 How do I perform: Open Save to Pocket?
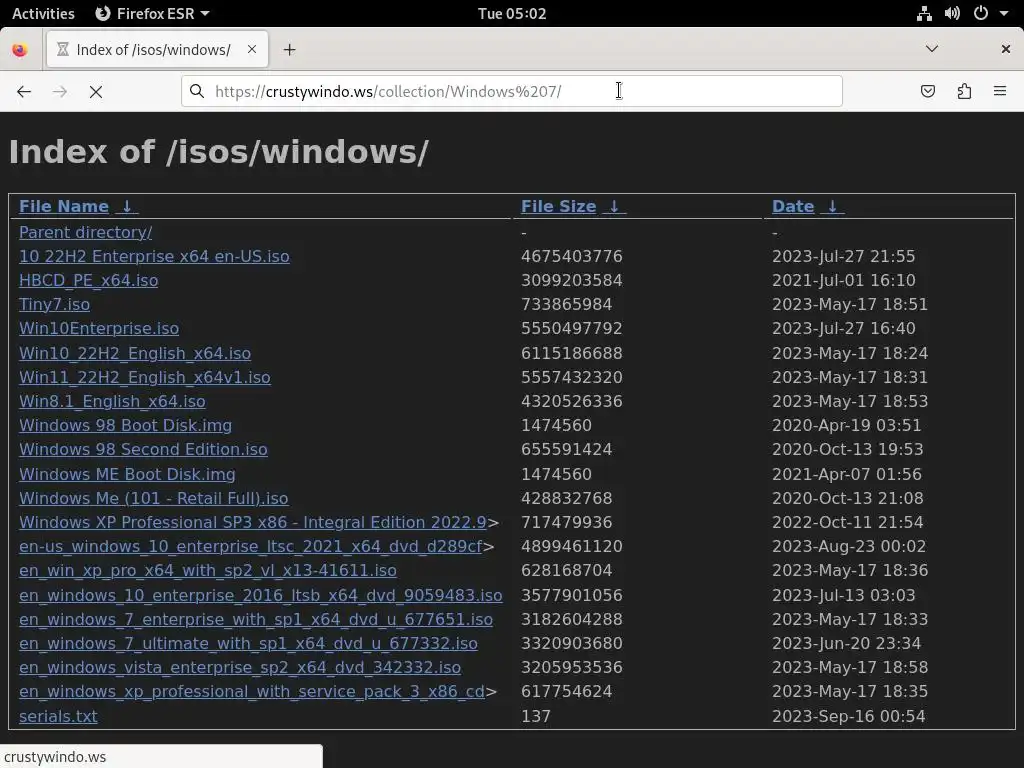(927, 91)
